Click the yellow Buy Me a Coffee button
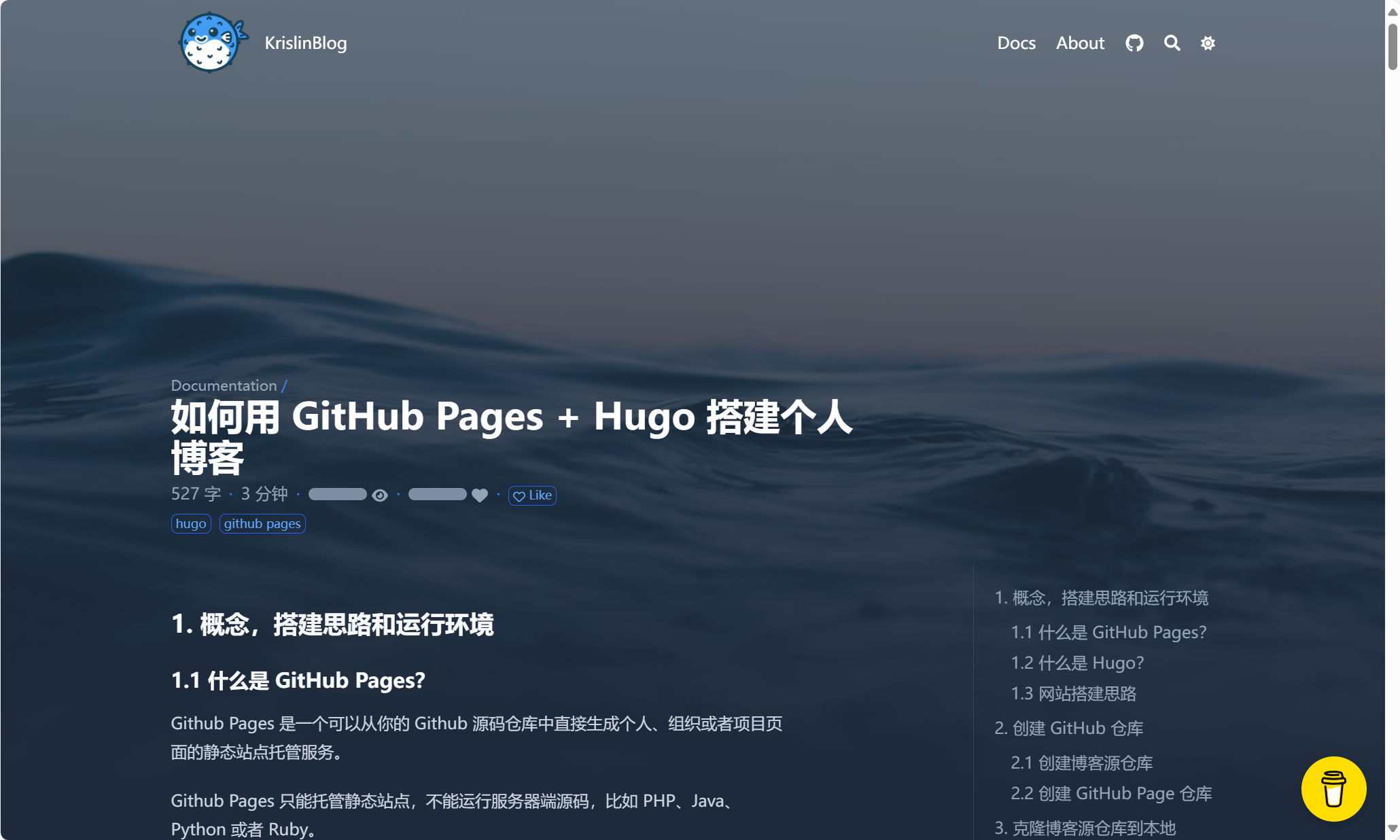Image resolution: width=1400 pixels, height=840 pixels. coord(1333,788)
